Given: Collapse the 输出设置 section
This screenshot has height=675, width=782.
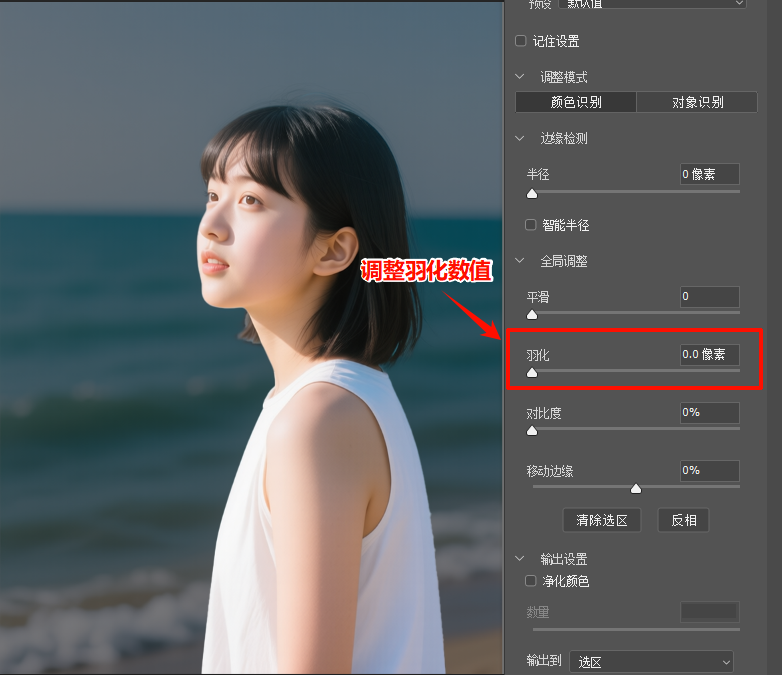Looking at the screenshot, I should 520,558.
